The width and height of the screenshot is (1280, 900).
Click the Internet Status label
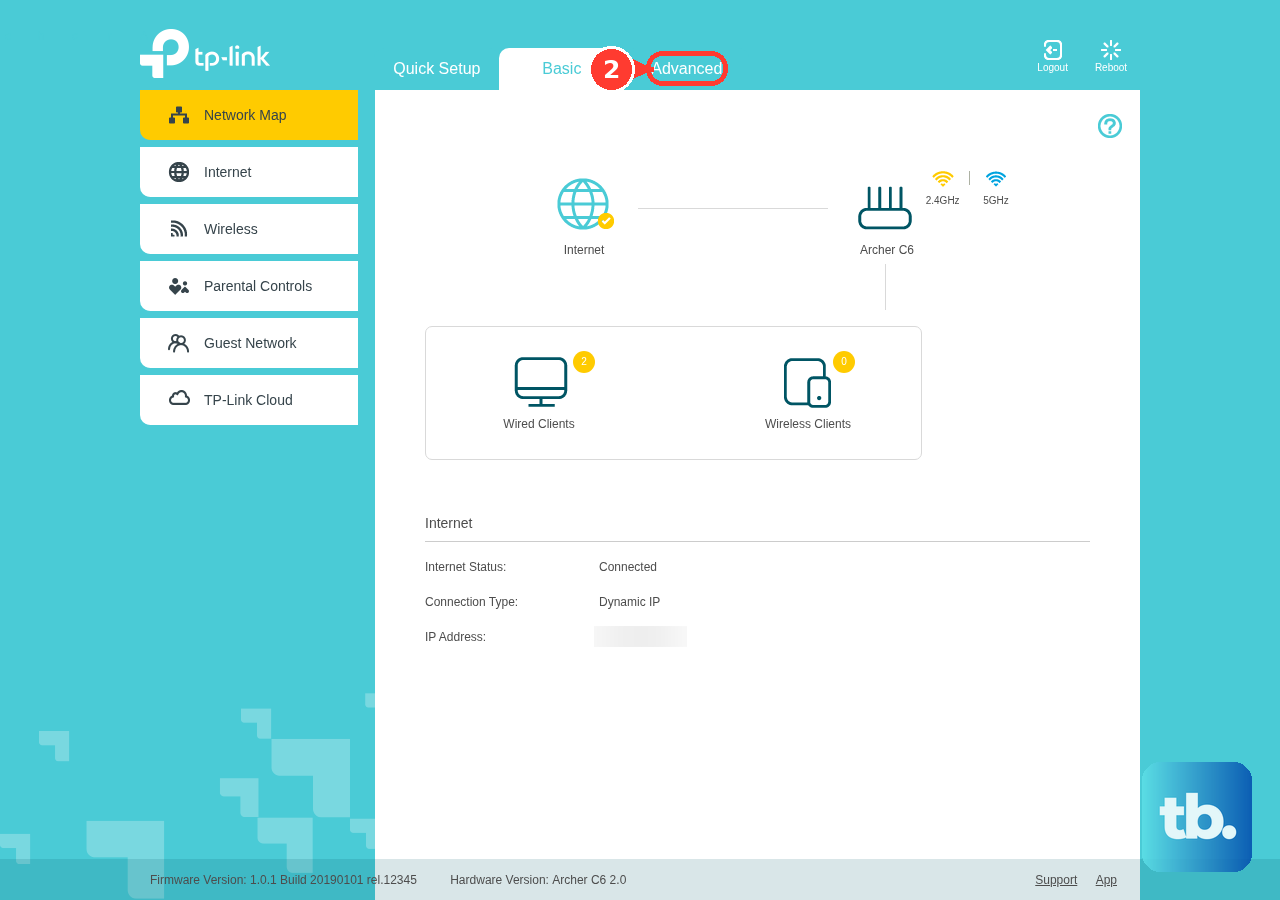(465, 567)
